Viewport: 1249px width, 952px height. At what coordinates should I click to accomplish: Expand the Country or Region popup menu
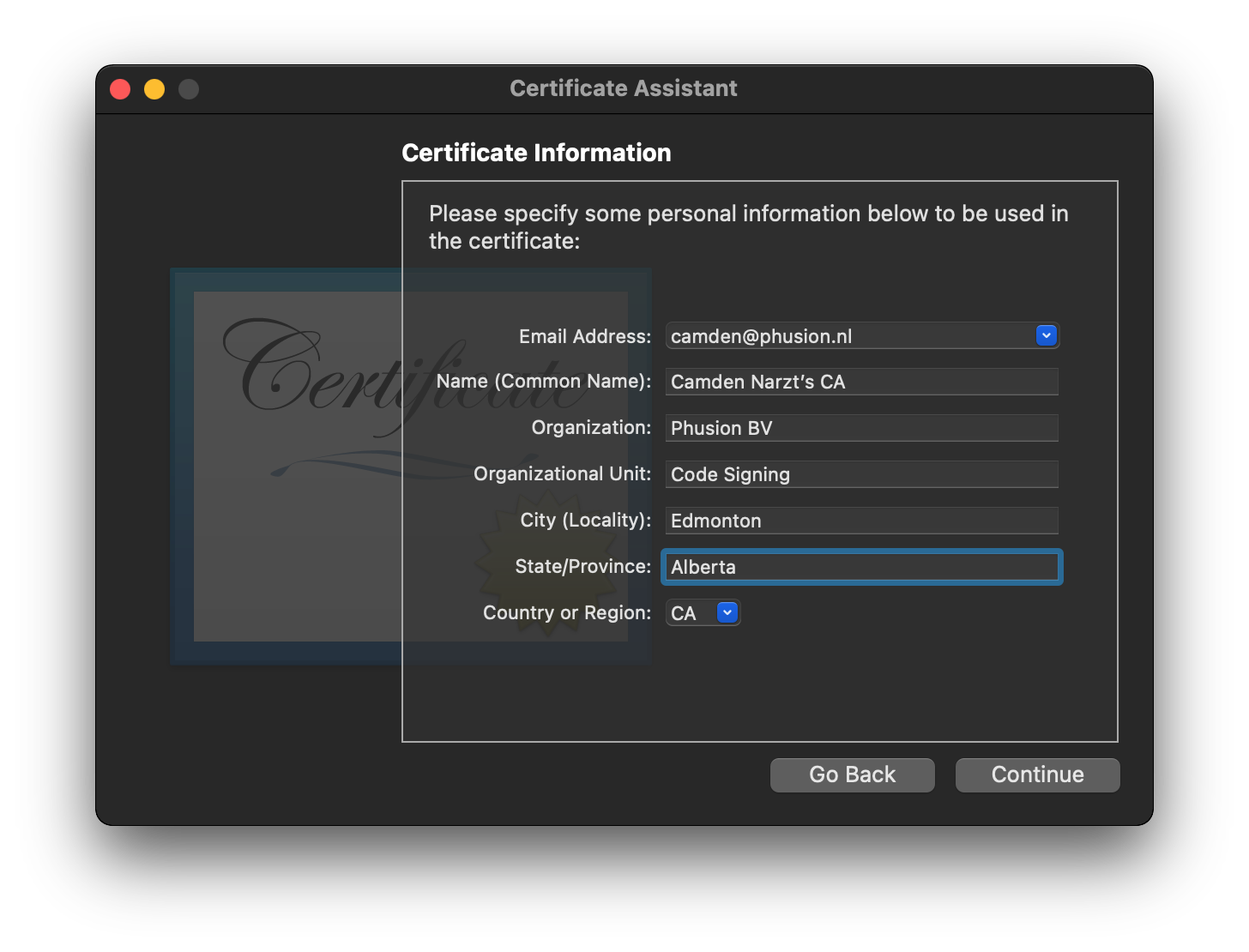[727, 613]
